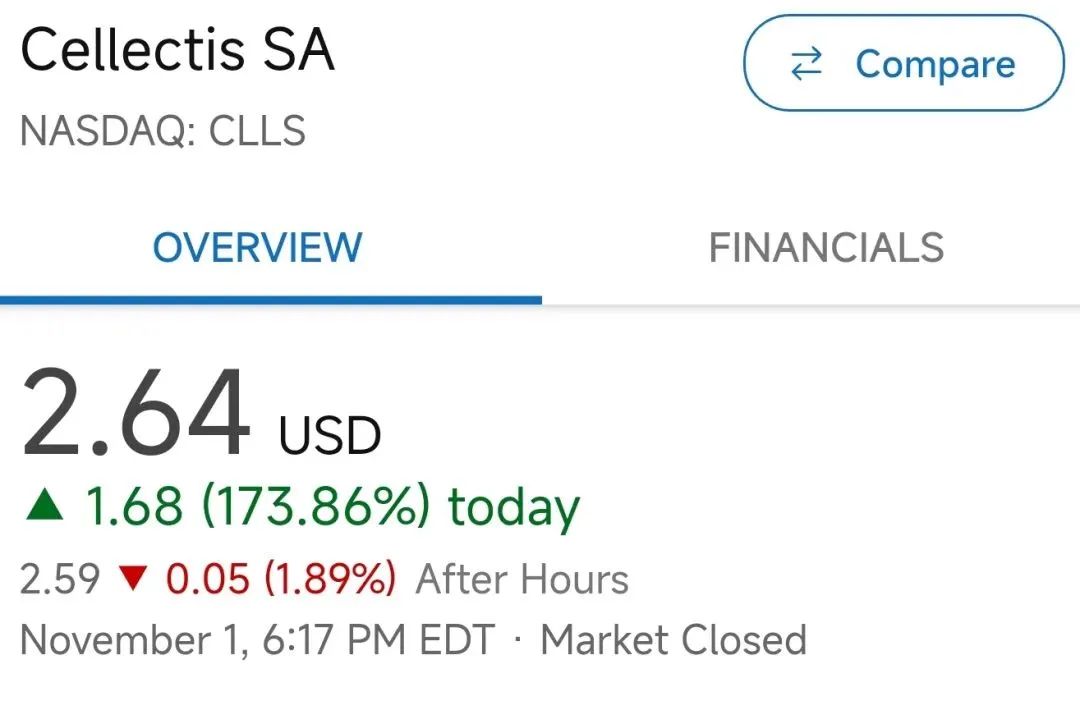Click the November 1, 6:17 PM timestamp
The image size is (1080, 701).
(x=257, y=640)
